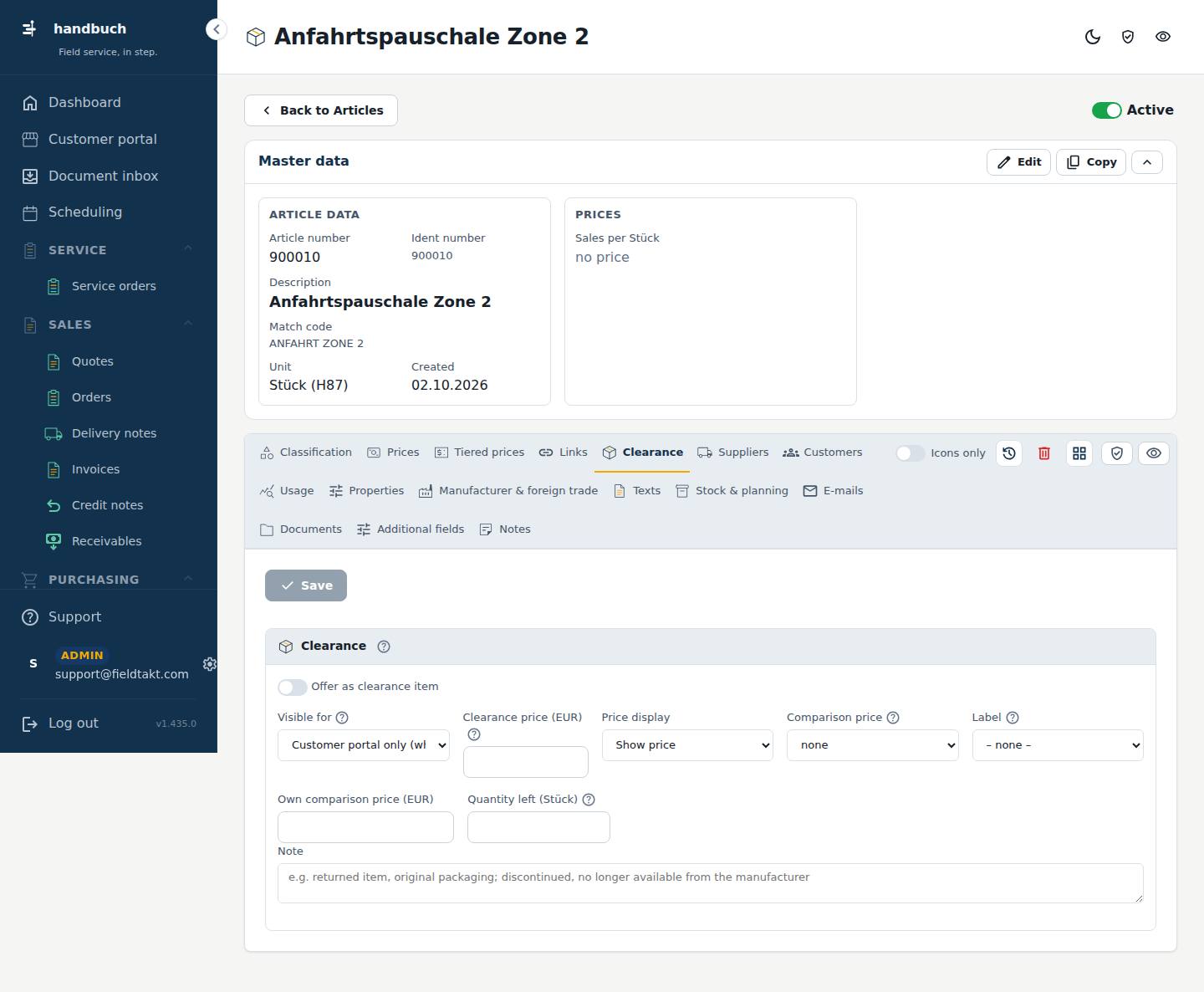Open history clock icon in tab toolbar
The height and width of the screenshot is (992, 1204).
pos(1009,453)
